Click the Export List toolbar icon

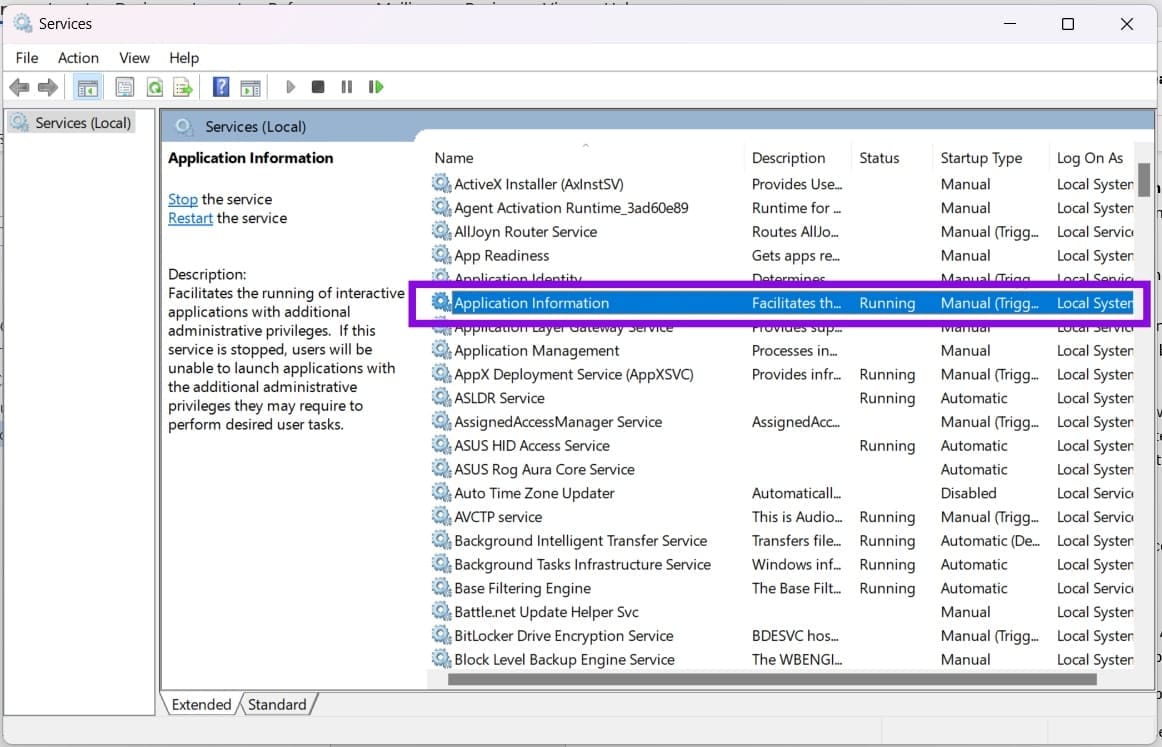point(182,87)
